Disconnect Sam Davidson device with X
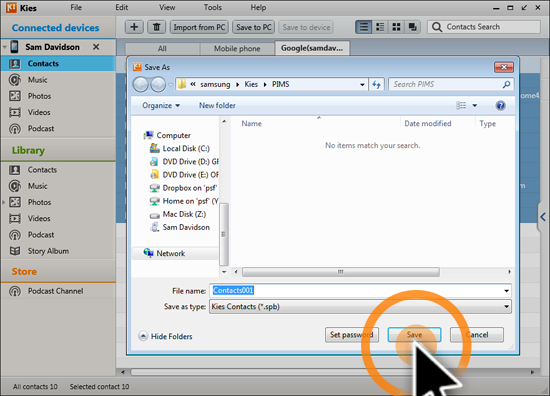 click(96, 47)
